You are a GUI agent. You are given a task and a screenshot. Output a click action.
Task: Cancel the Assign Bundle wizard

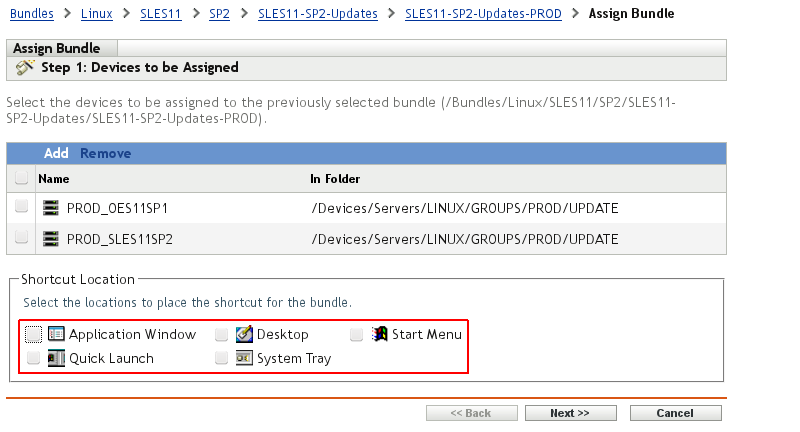click(x=675, y=413)
